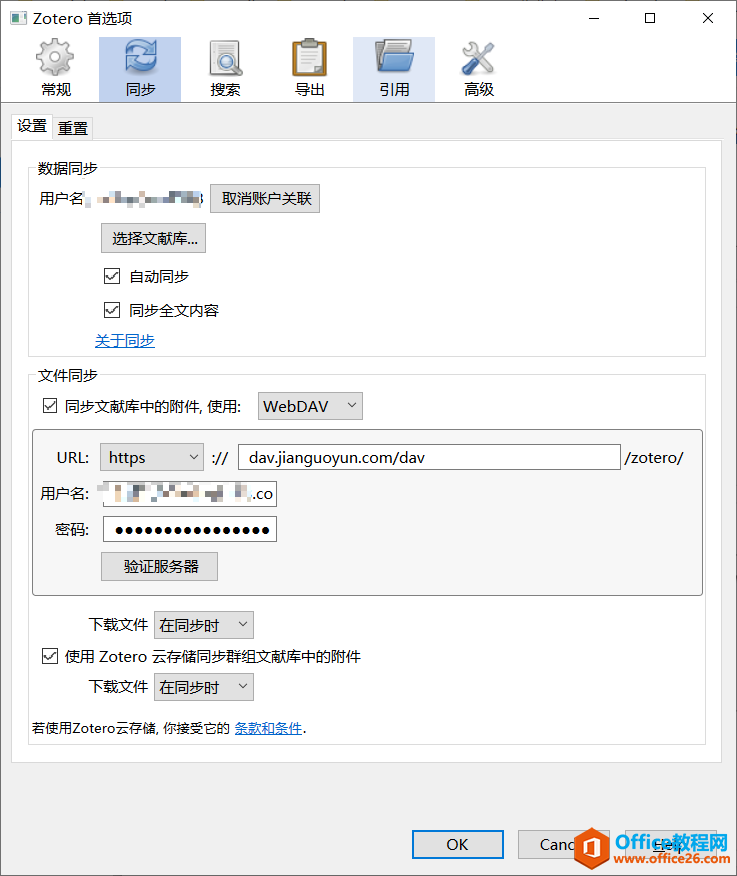Open the 条款和条件 link

tap(268, 729)
